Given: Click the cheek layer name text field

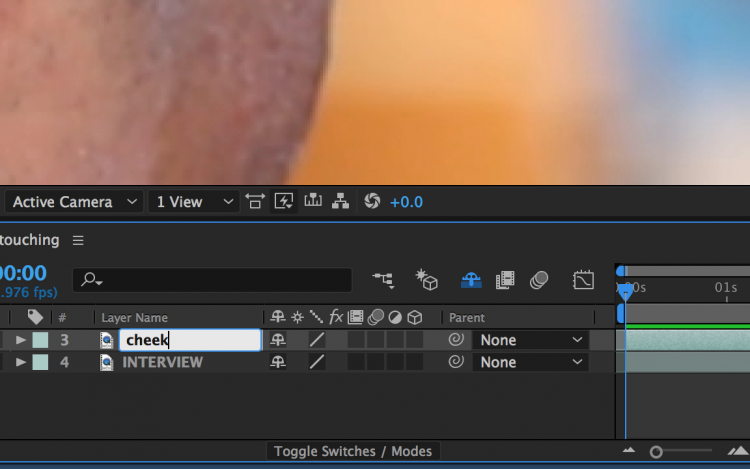Looking at the screenshot, I should pos(190,340).
